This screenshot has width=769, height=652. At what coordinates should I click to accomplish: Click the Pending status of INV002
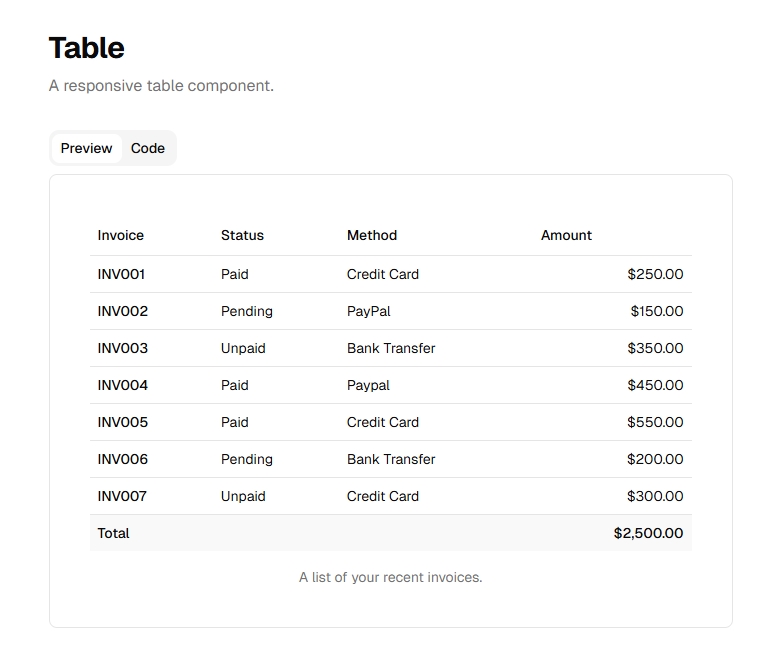click(x=246, y=311)
